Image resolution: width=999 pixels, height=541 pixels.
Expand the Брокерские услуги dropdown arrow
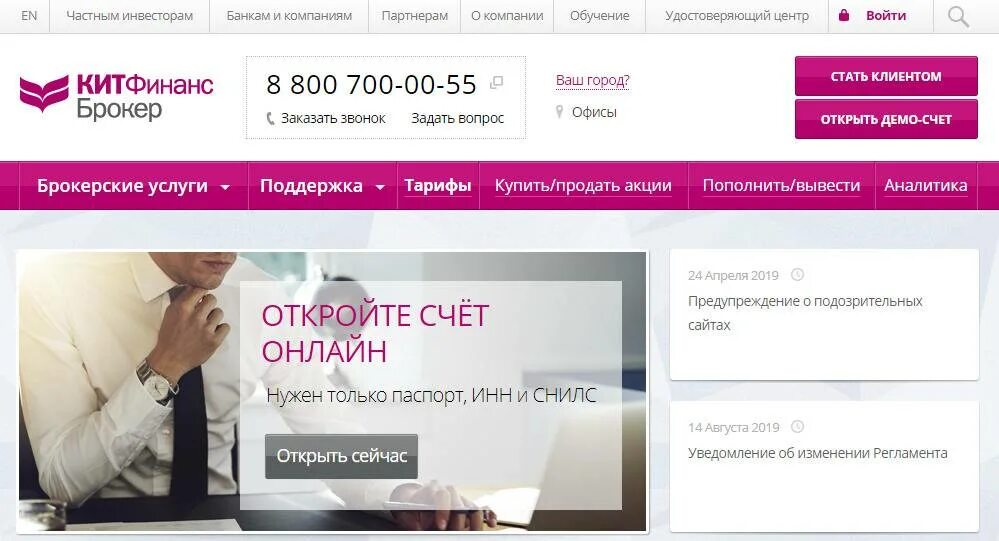coord(224,187)
